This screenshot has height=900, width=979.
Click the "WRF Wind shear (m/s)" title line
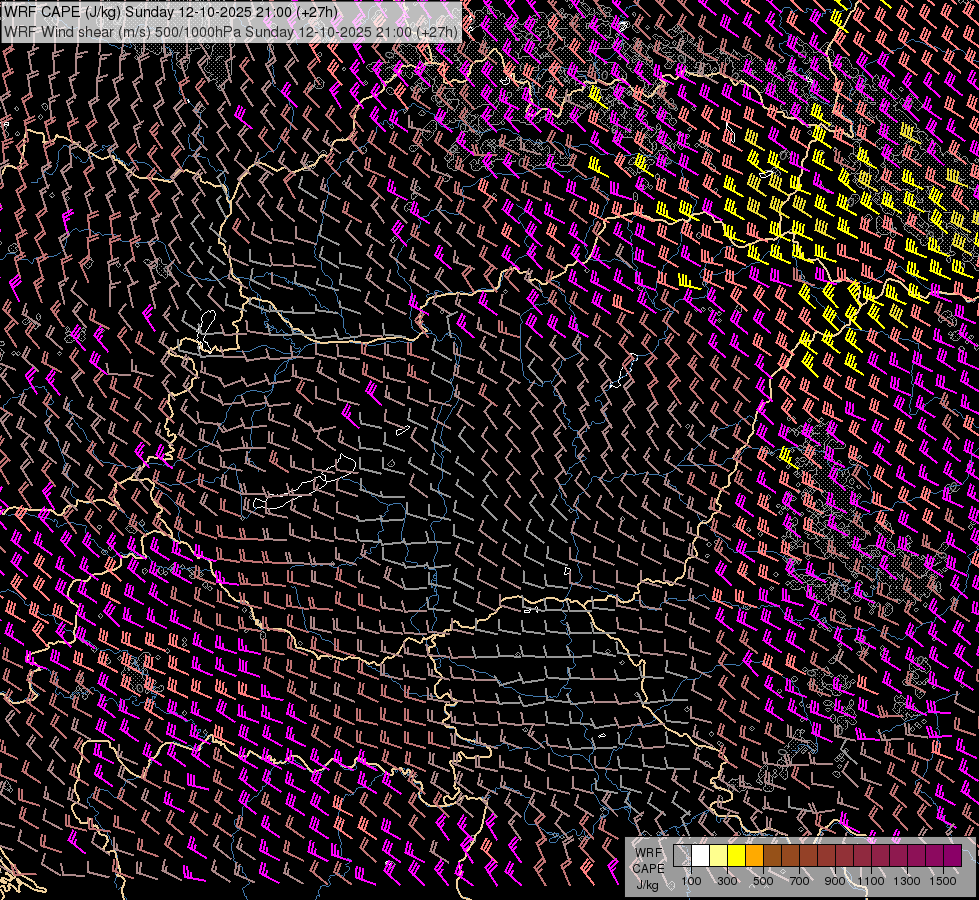pos(75,31)
